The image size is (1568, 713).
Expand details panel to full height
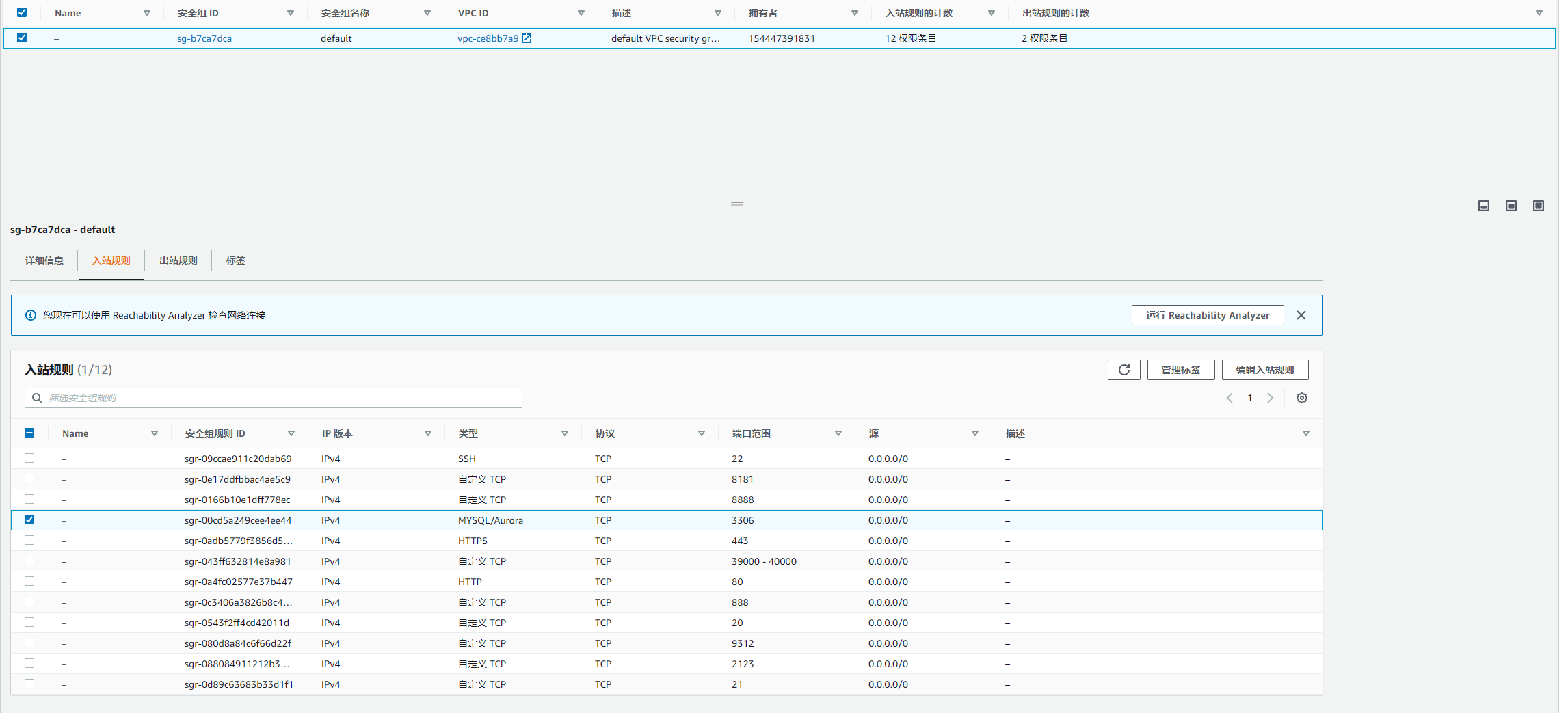coord(1539,206)
